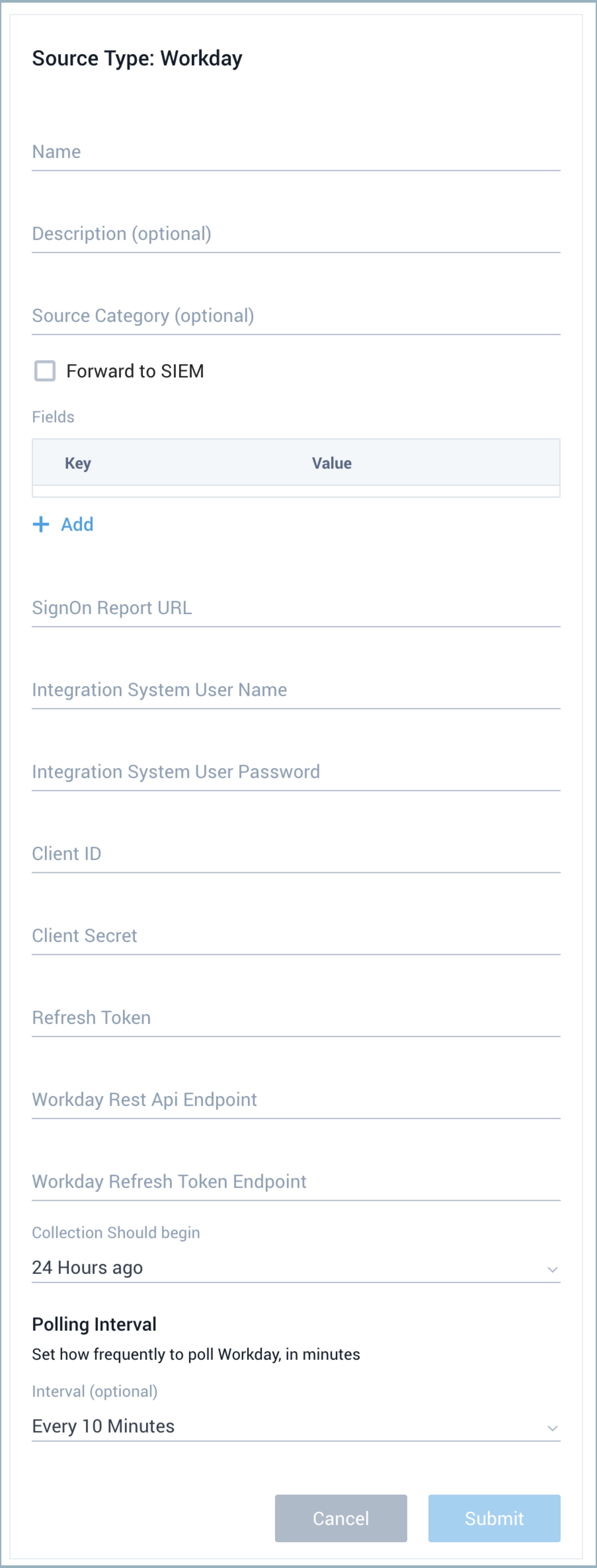Screen dimensions: 597x1568
Task: Select the Workday Refresh Token Endpoint field
Action: coord(295,1182)
